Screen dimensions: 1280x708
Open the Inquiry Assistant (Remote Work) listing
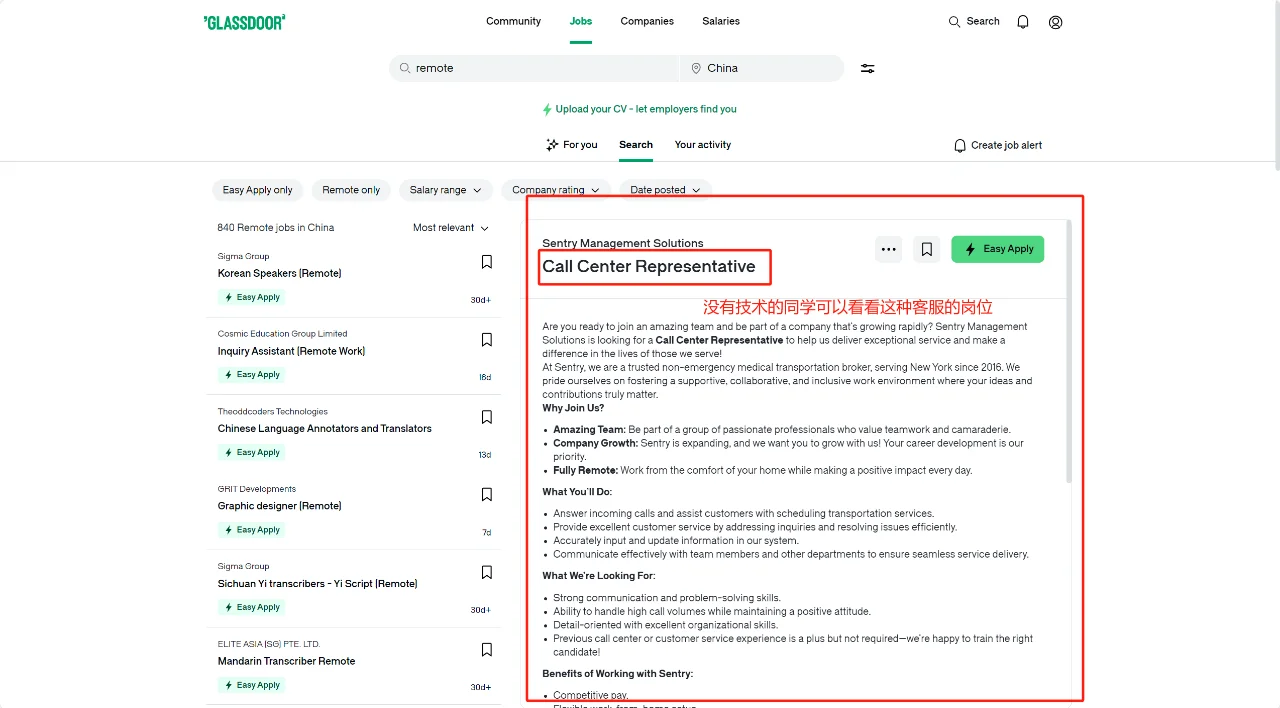291,351
